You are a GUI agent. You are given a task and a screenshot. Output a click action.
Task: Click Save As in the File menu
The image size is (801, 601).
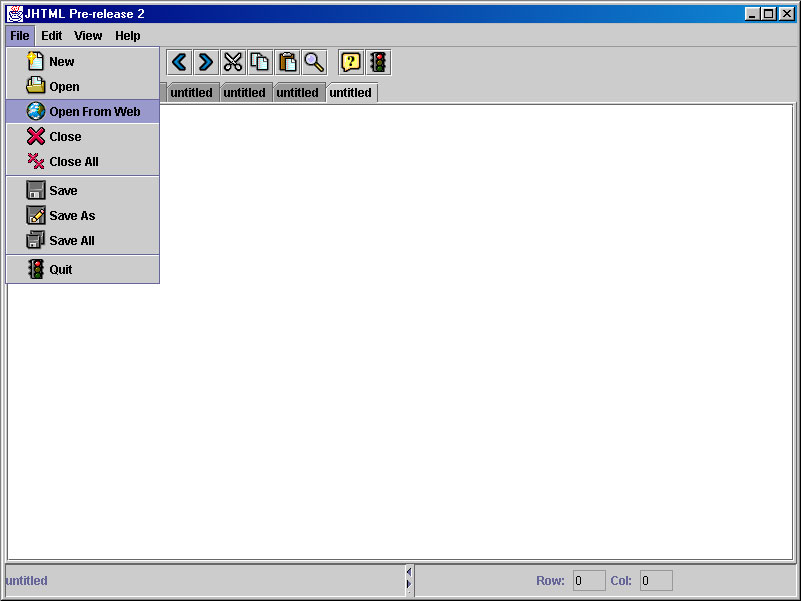coord(72,216)
